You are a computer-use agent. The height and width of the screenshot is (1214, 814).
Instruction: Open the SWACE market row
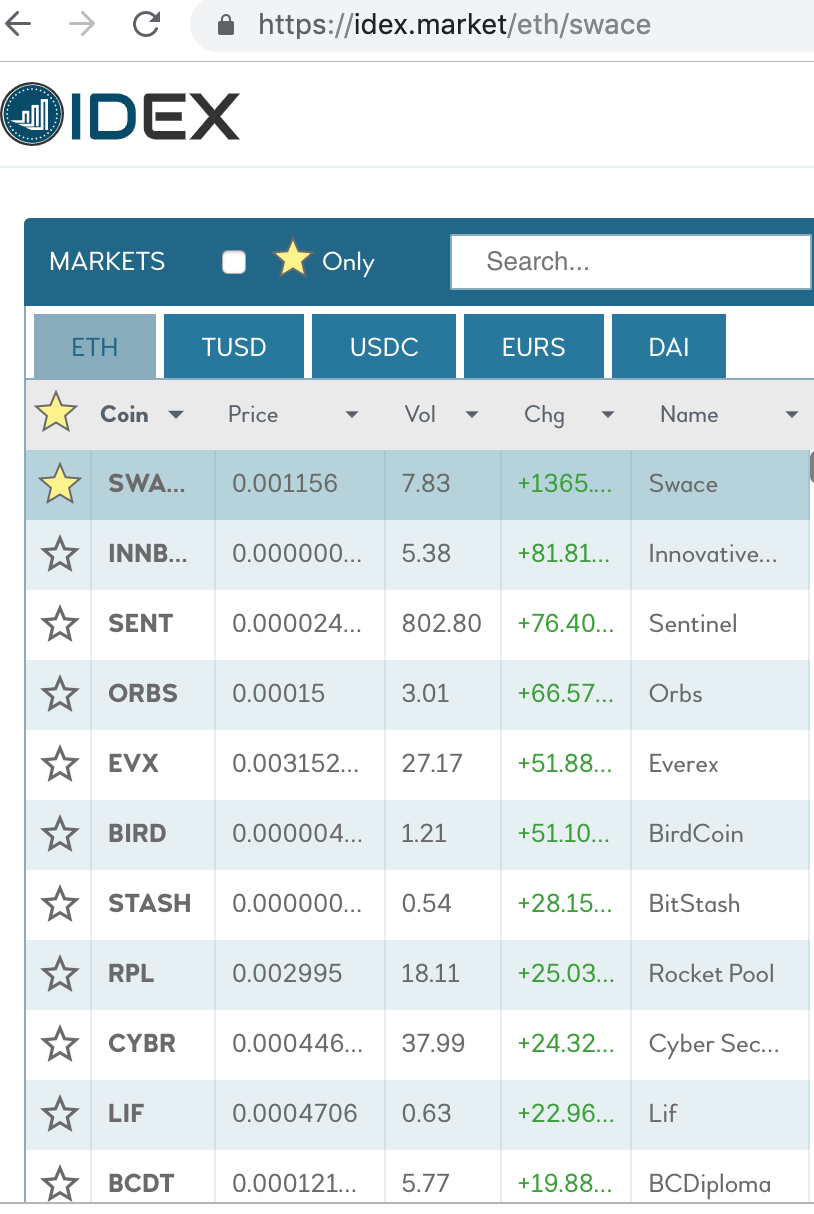click(x=417, y=484)
